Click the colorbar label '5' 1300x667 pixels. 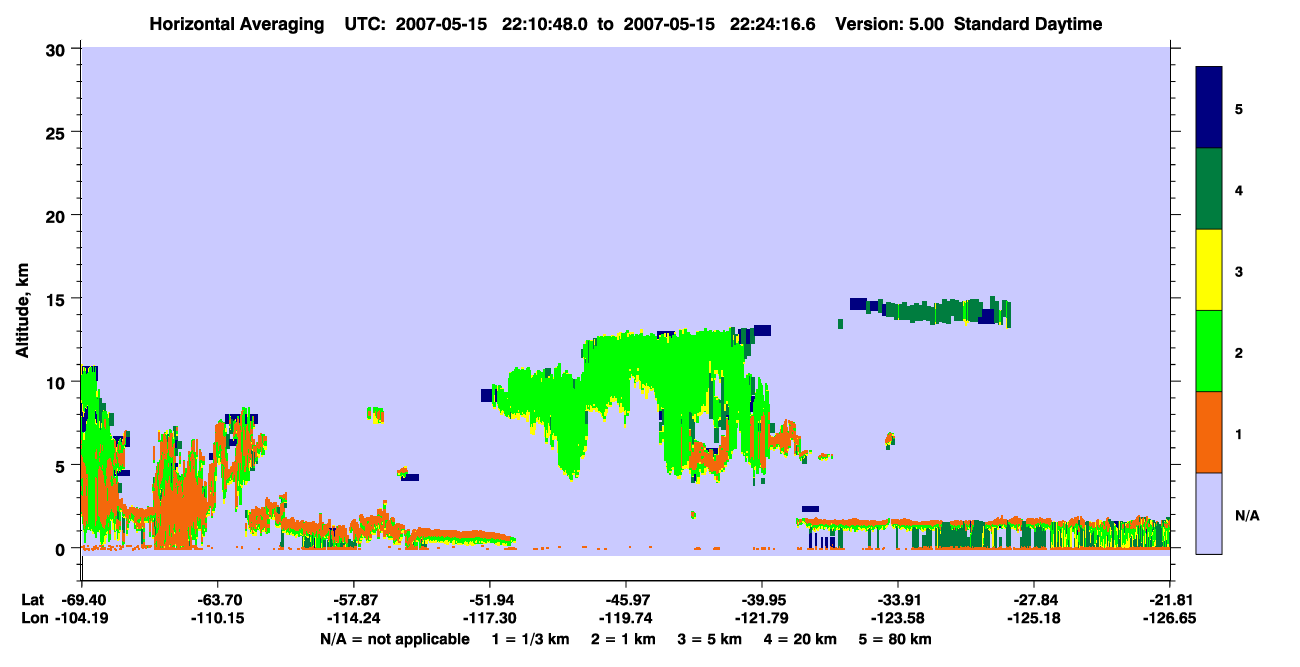click(1239, 109)
